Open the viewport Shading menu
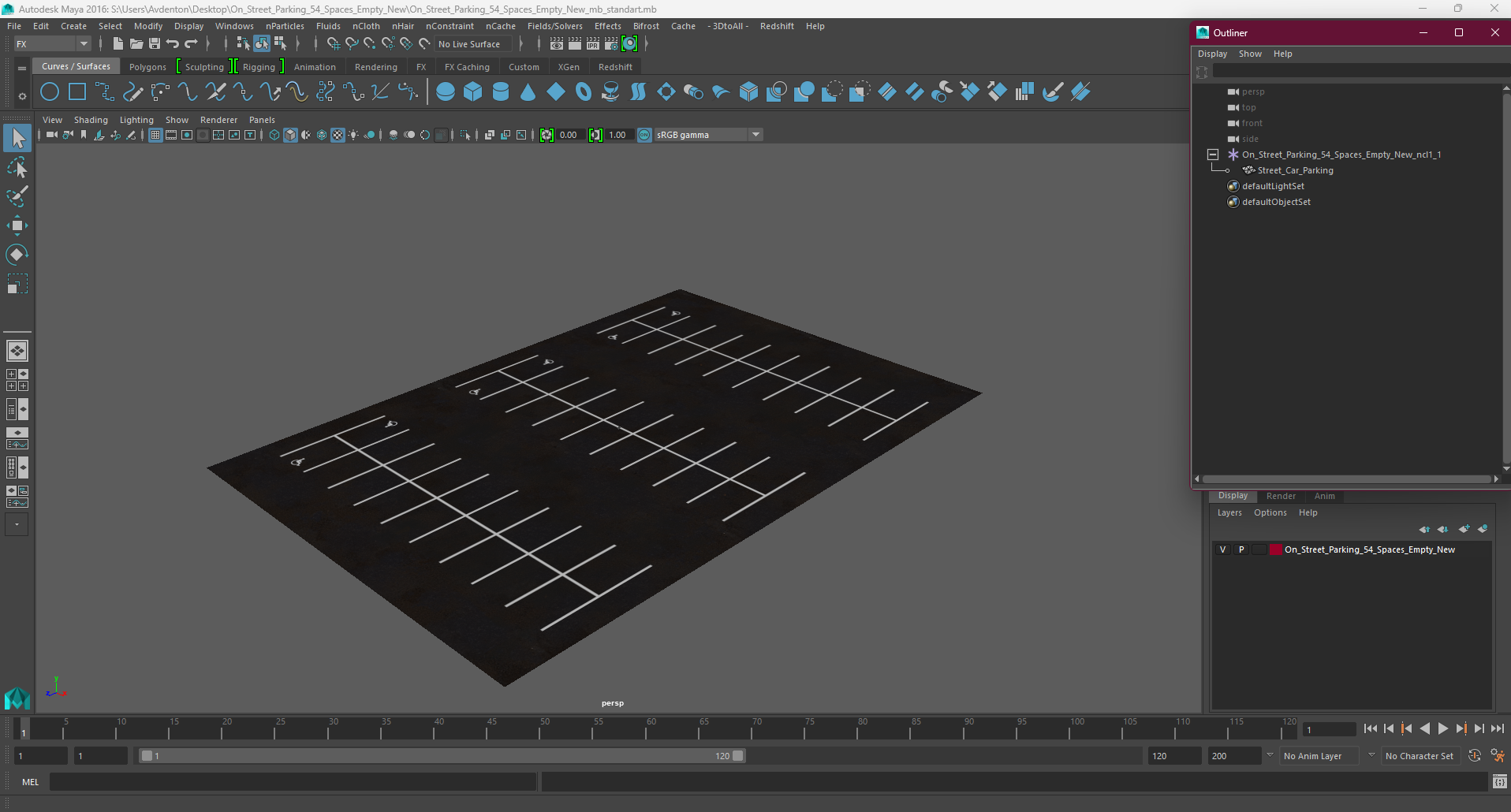 pyautogui.click(x=91, y=120)
